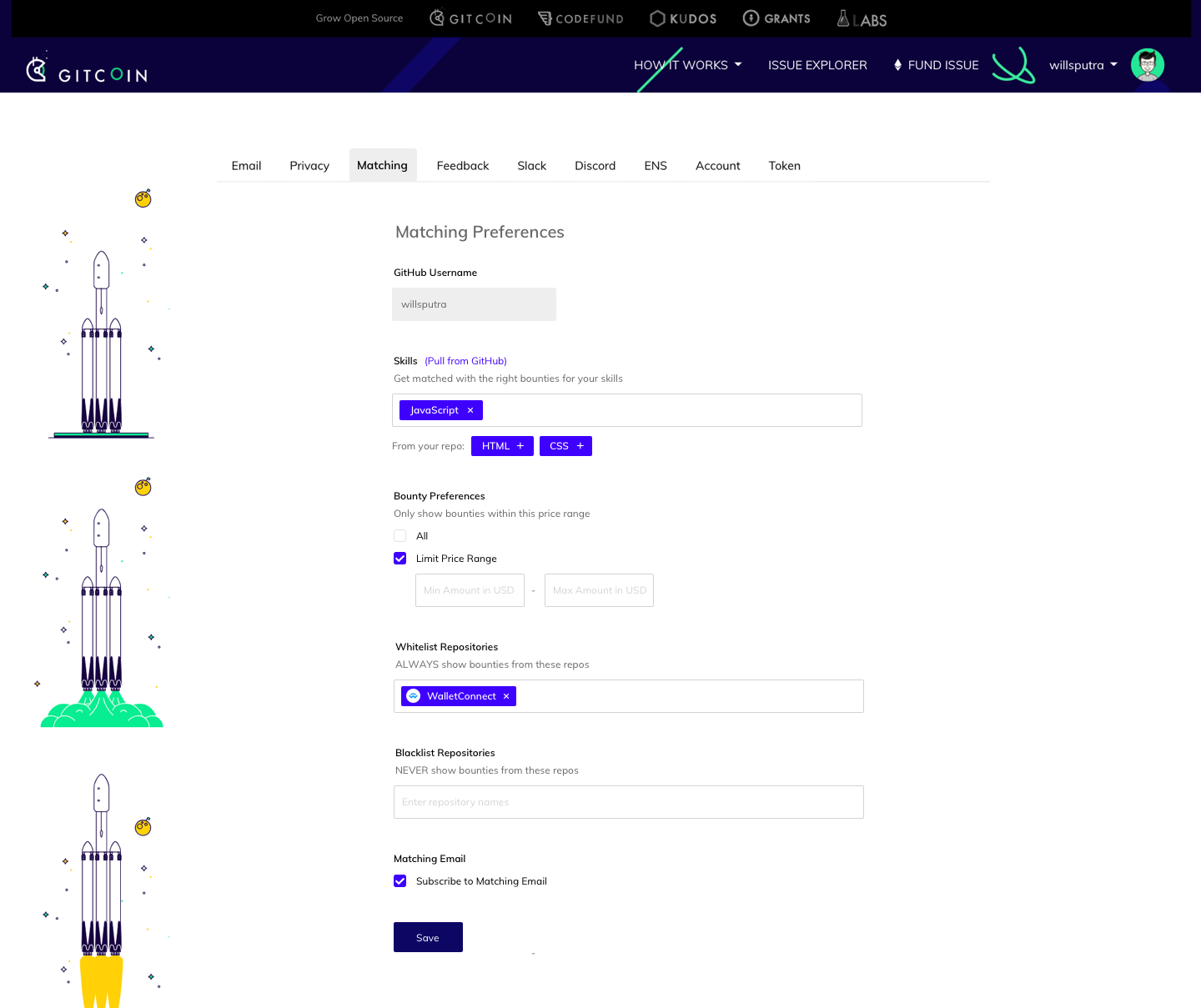Viewport: 1201px width, 1008px height.
Task: Open Labs in the top bar
Action: coord(862,18)
